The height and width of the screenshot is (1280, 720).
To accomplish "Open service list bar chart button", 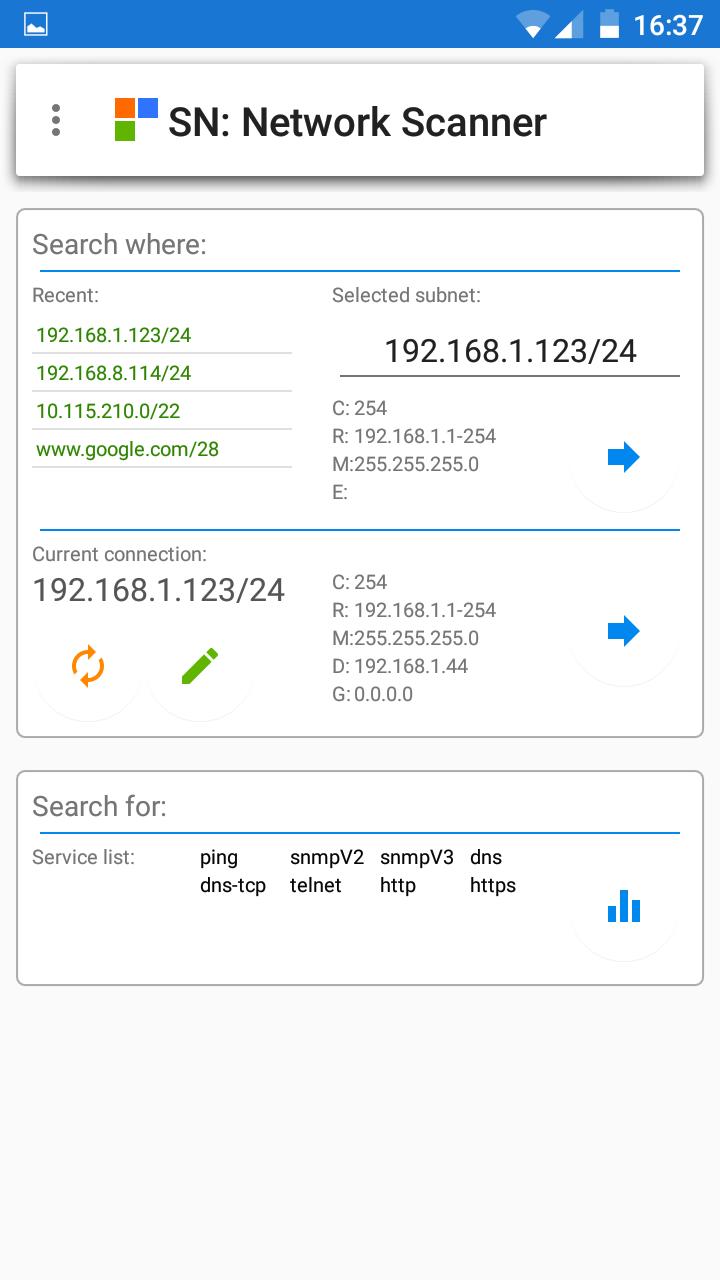I will click(624, 908).
